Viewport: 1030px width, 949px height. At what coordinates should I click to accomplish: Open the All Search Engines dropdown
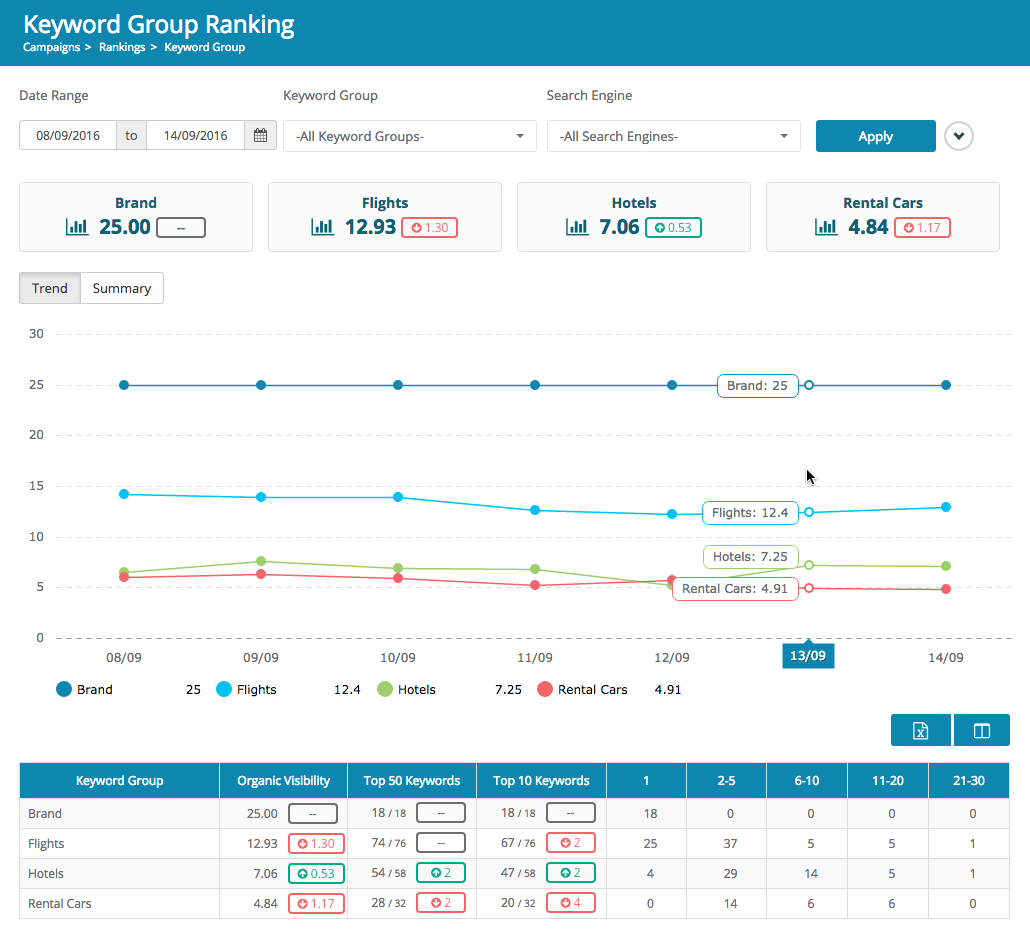coord(673,136)
